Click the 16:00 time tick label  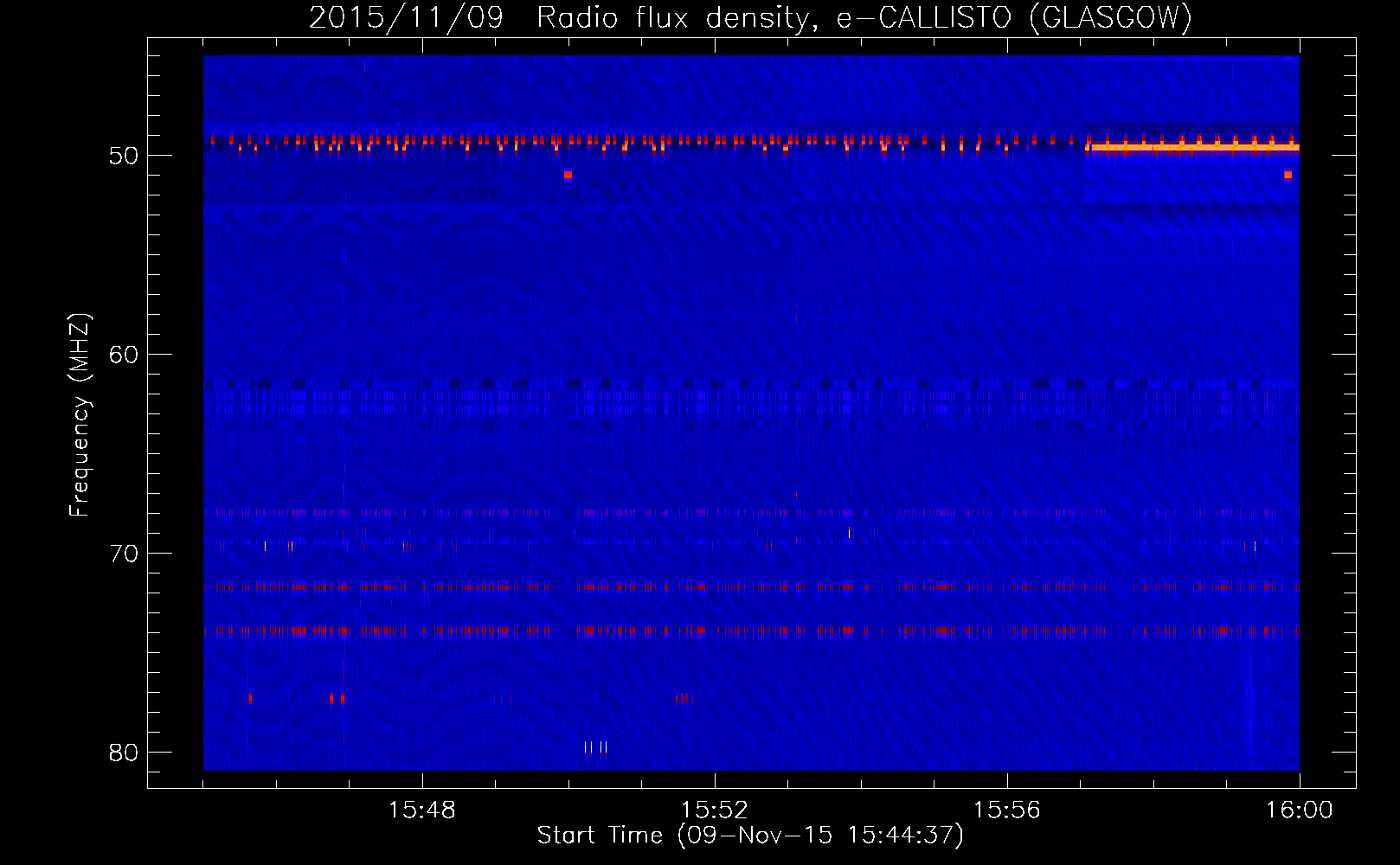1300,811
